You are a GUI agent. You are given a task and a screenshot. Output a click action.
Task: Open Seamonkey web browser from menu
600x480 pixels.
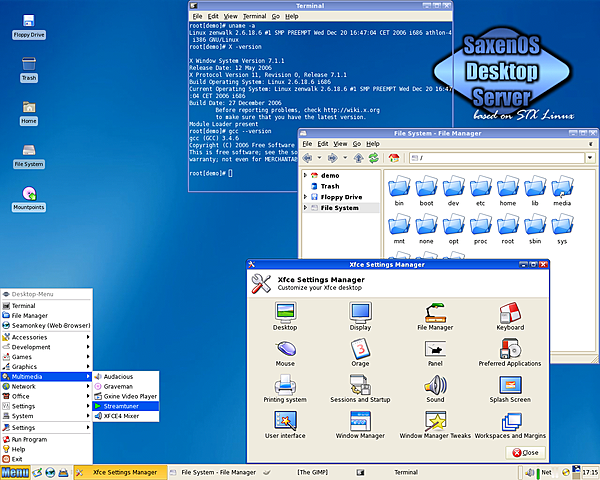tap(46, 325)
